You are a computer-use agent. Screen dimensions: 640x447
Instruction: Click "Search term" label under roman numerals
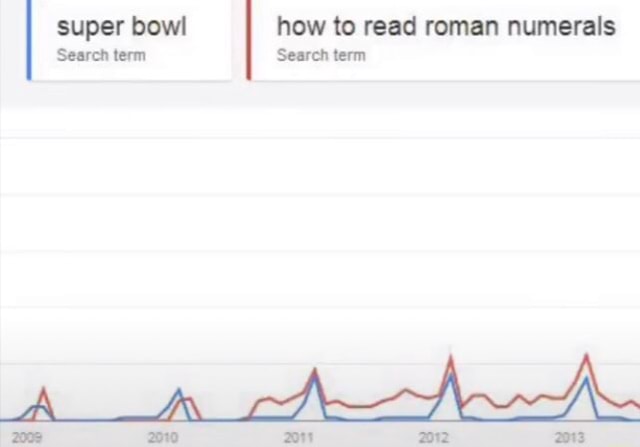(320, 55)
